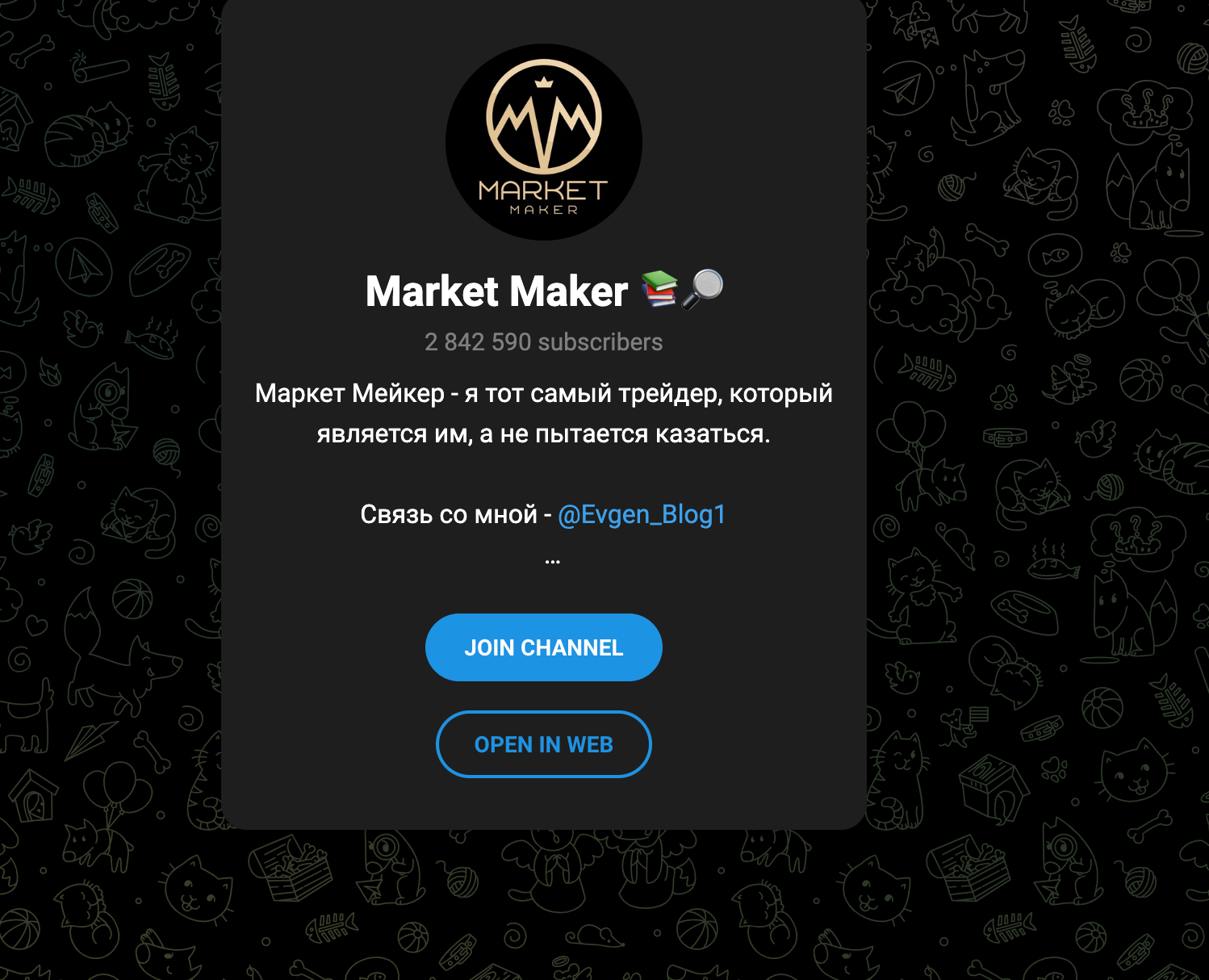Click the small MAKER text in the logo
Image resolution: width=1209 pixels, height=980 pixels.
[544, 210]
